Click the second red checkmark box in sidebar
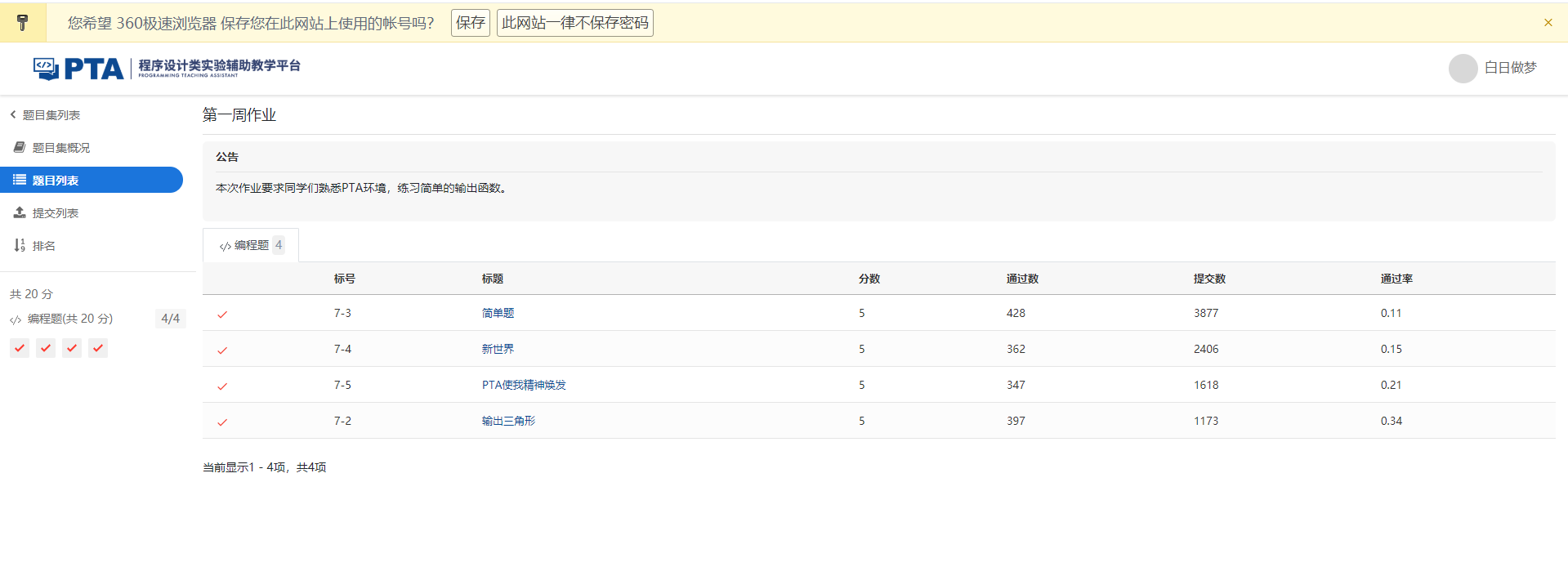1568x567 pixels. point(46,348)
